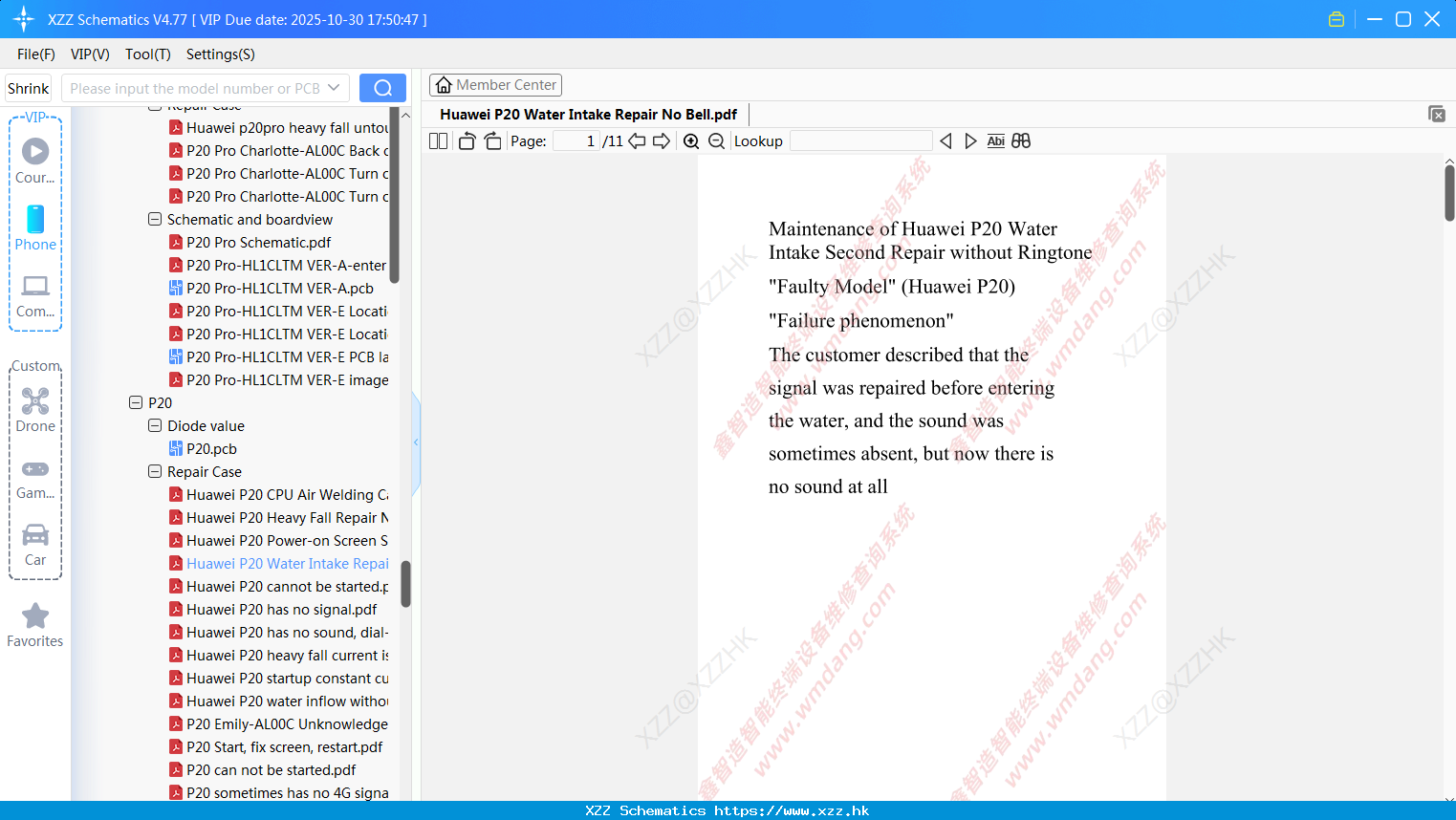This screenshot has height=820, width=1456.
Task: Open P20 can not be started.pdf
Action: (x=262, y=769)
